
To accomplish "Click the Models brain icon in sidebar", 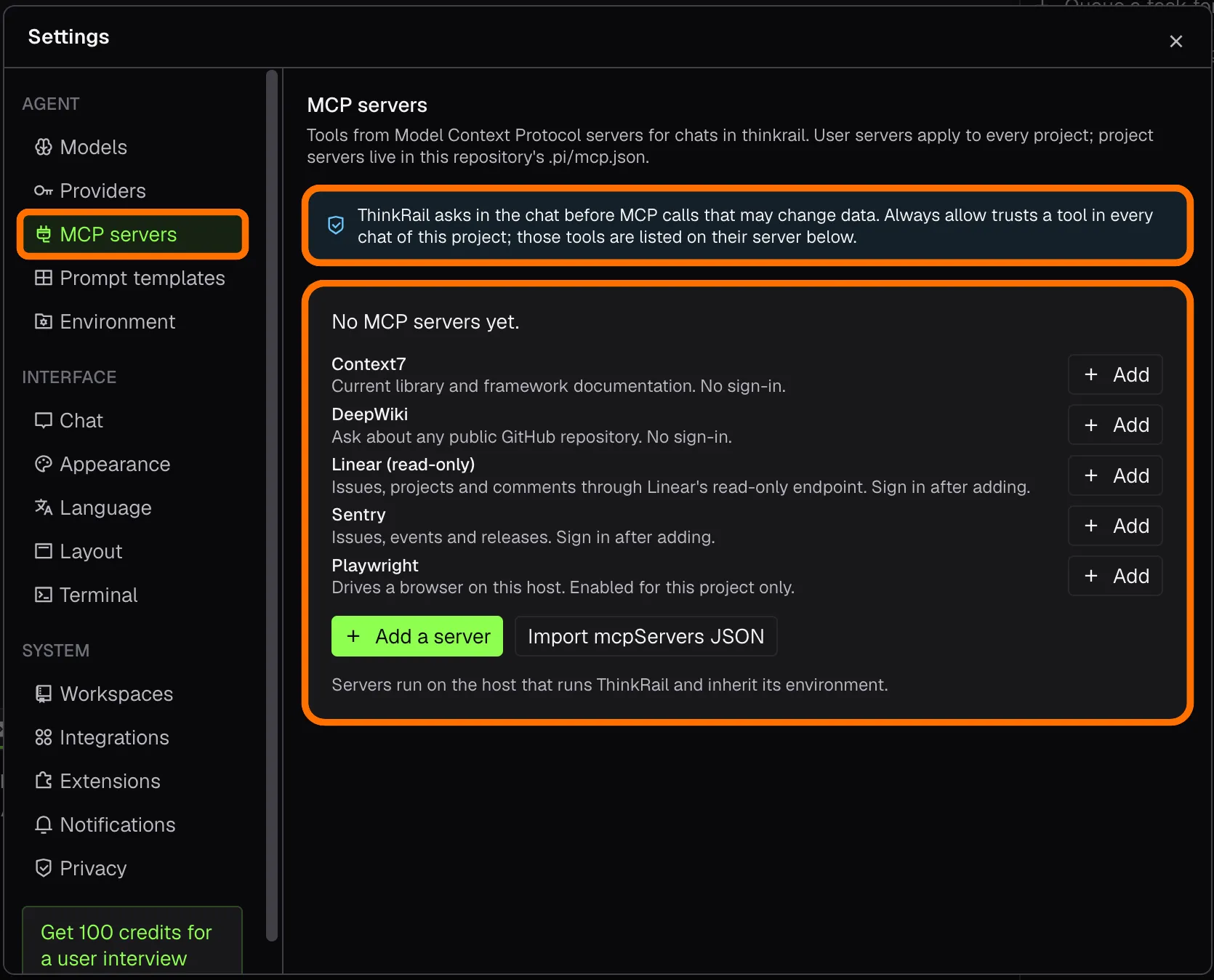I will coord(44,147).
